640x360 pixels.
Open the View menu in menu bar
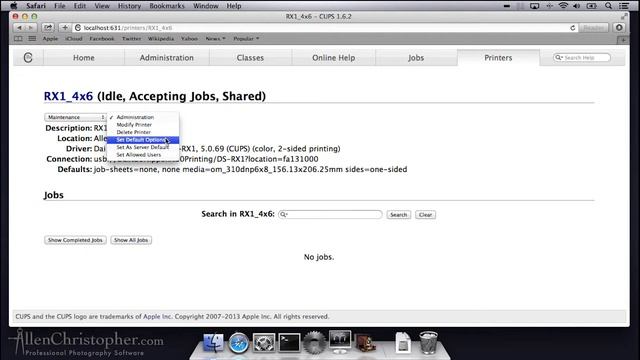point(102,6)
